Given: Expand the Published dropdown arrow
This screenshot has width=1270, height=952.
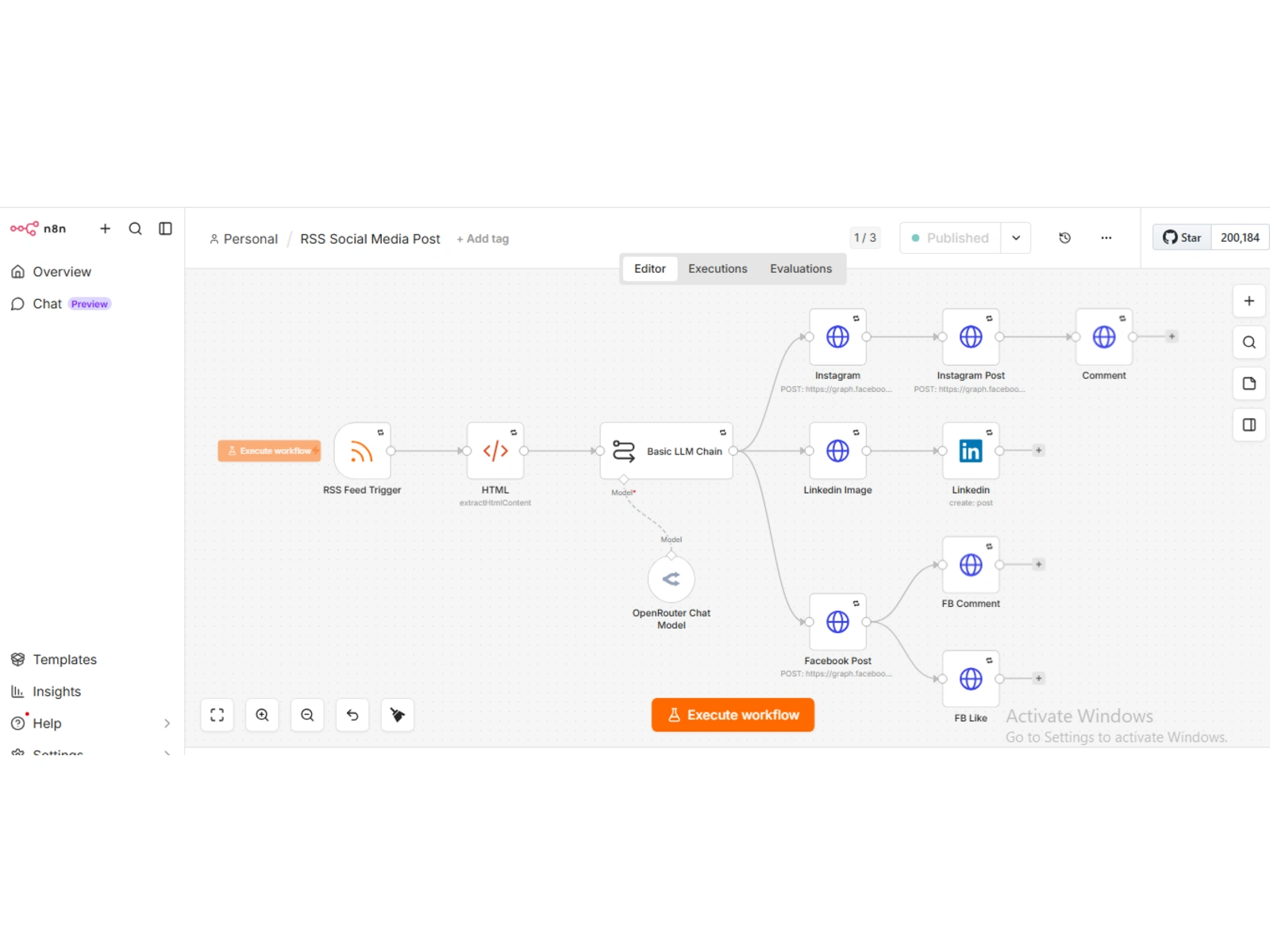Looking at the screenshot, I should [1016, 238].
